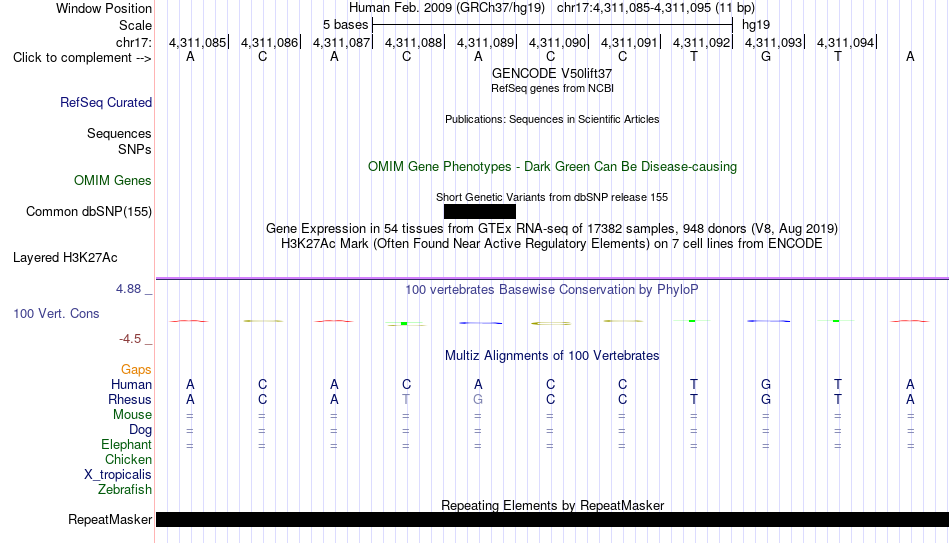The height and width of the screenshot is (543, 950).
Task: Click the Human species row label
Action: [x=131, y=385]
